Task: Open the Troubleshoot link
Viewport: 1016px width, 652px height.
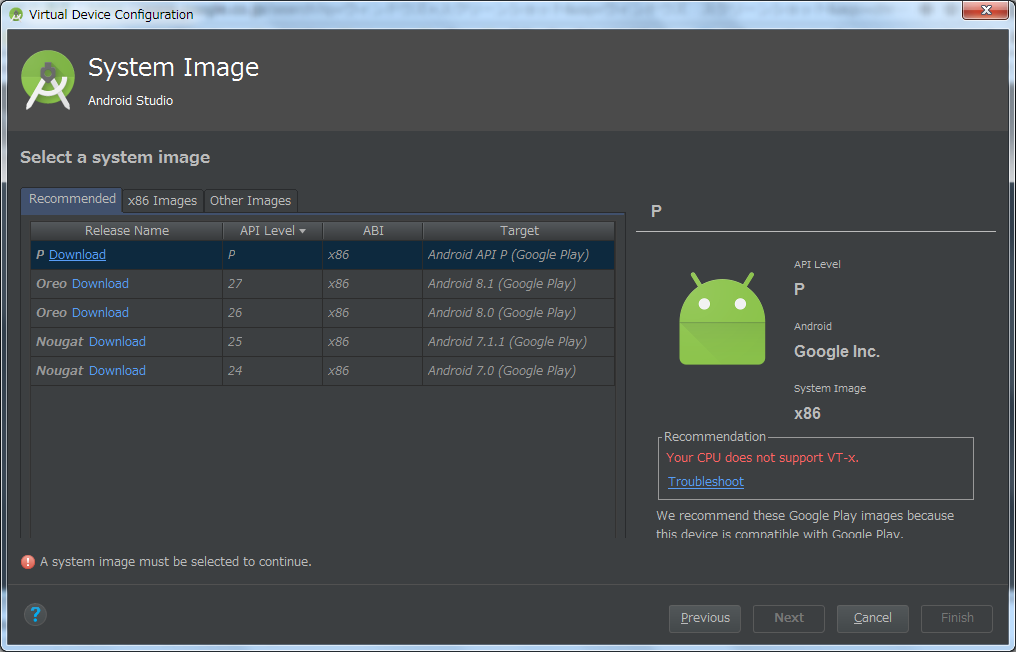Action: (706, 482)
